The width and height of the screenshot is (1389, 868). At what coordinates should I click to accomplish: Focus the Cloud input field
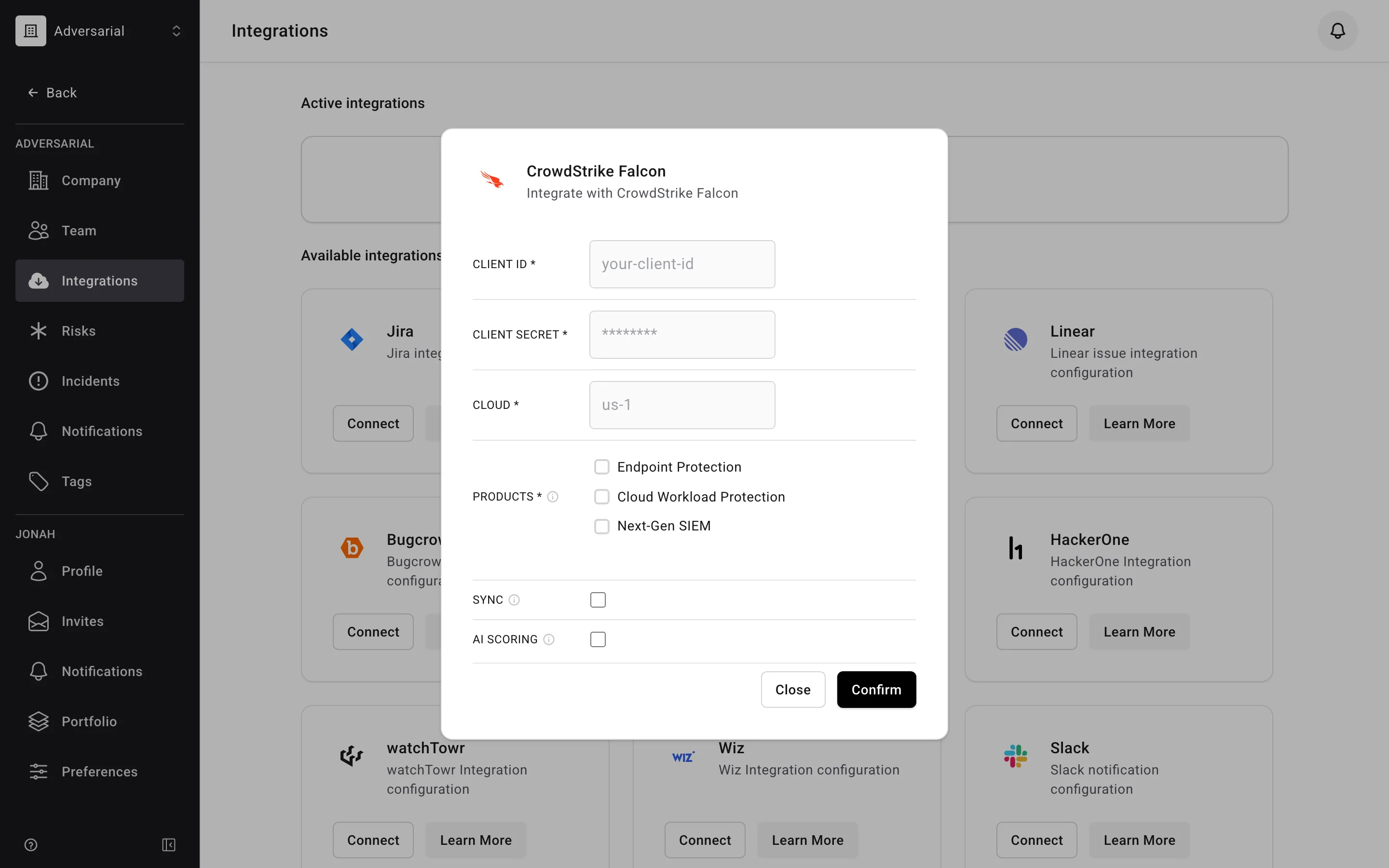pyautogui.click(x=682, y=405)
